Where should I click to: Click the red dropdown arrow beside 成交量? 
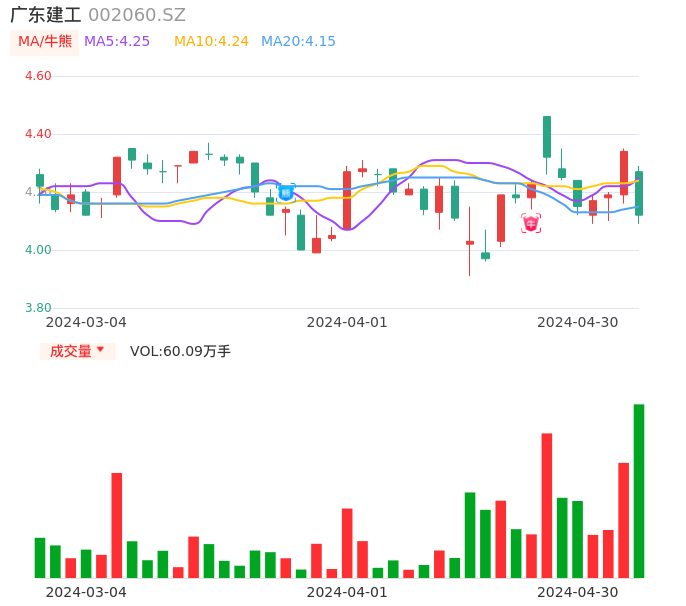coord(100,350)
